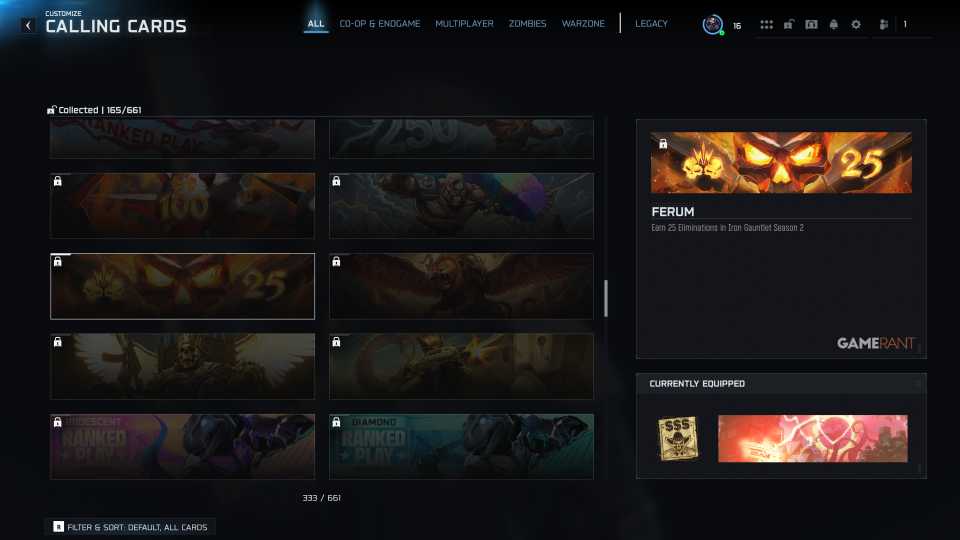
Task: Select the Diamond Ranked Play calling card
Action: (x=461, y=446)
